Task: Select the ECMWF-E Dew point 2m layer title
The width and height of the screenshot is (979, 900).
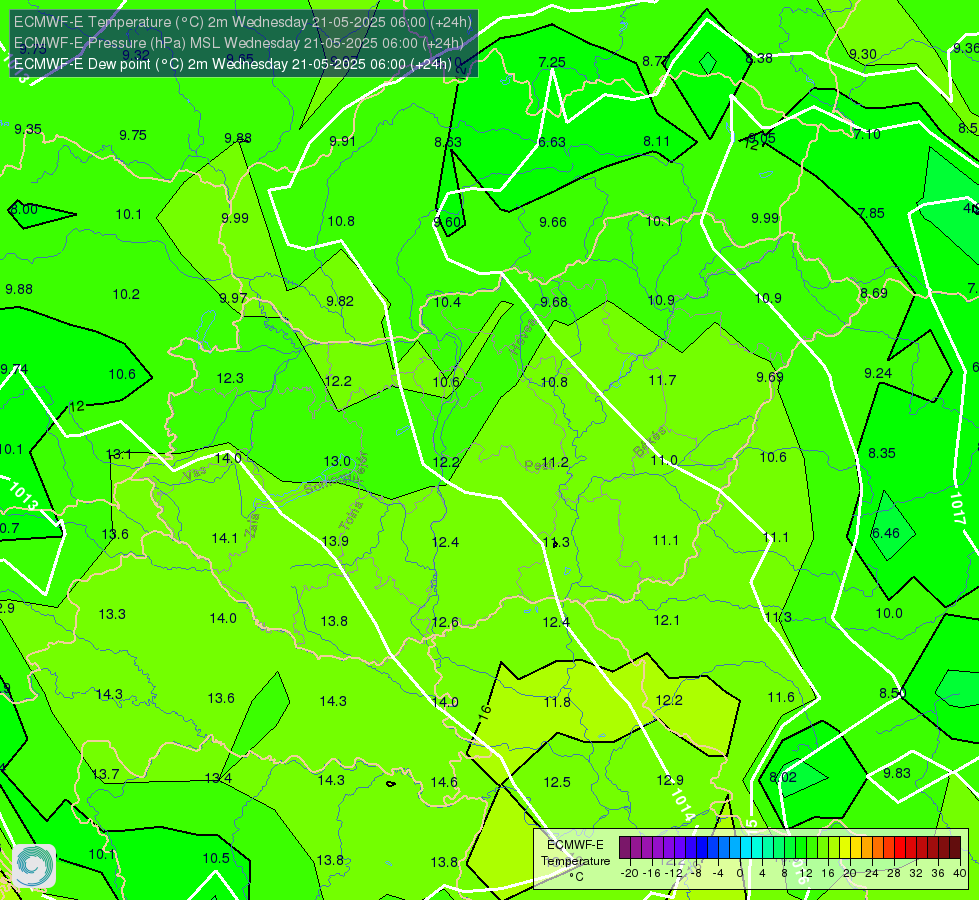Action: 233,64
